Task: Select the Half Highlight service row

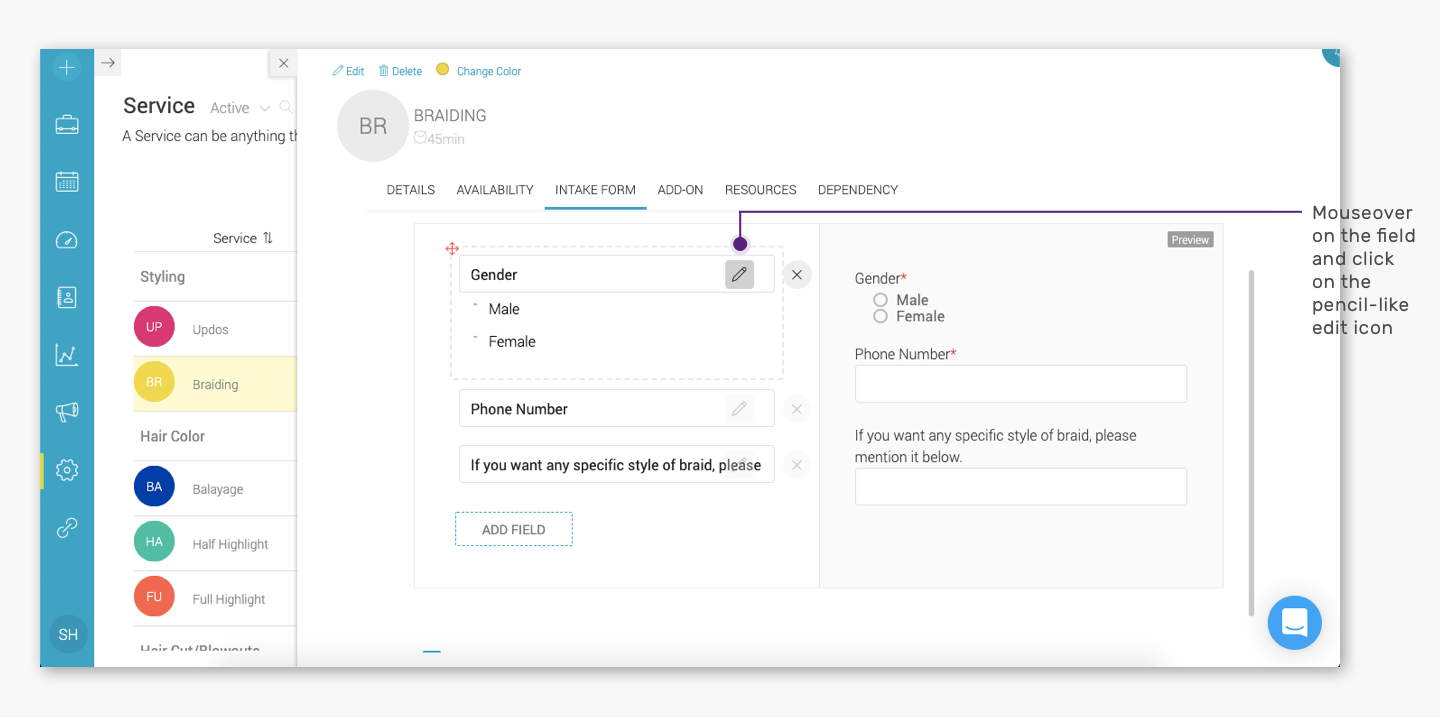Action: point(215,543)
